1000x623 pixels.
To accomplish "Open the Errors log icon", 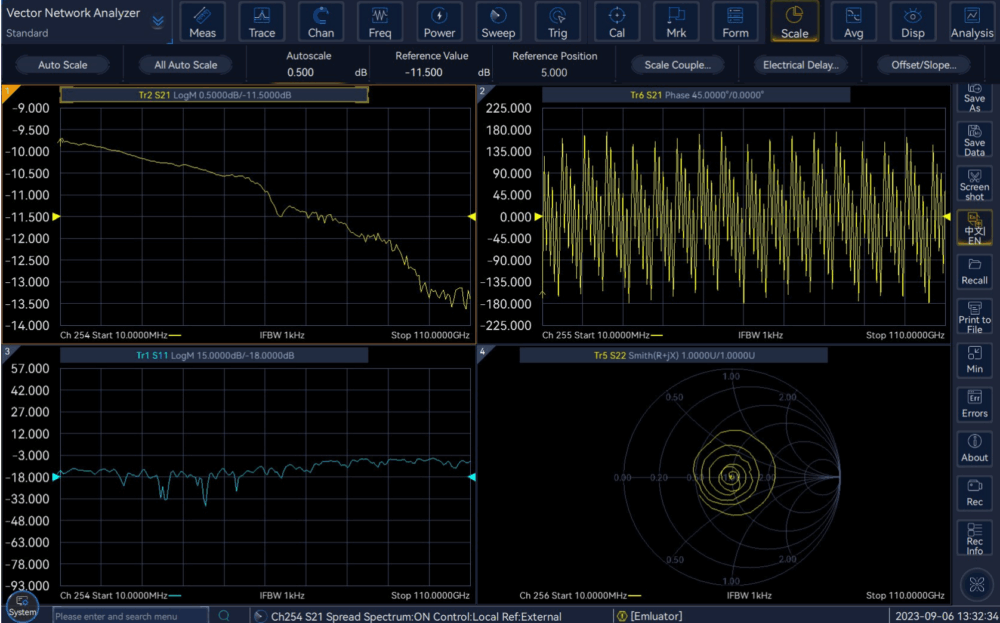I will (x=974, y=403).
